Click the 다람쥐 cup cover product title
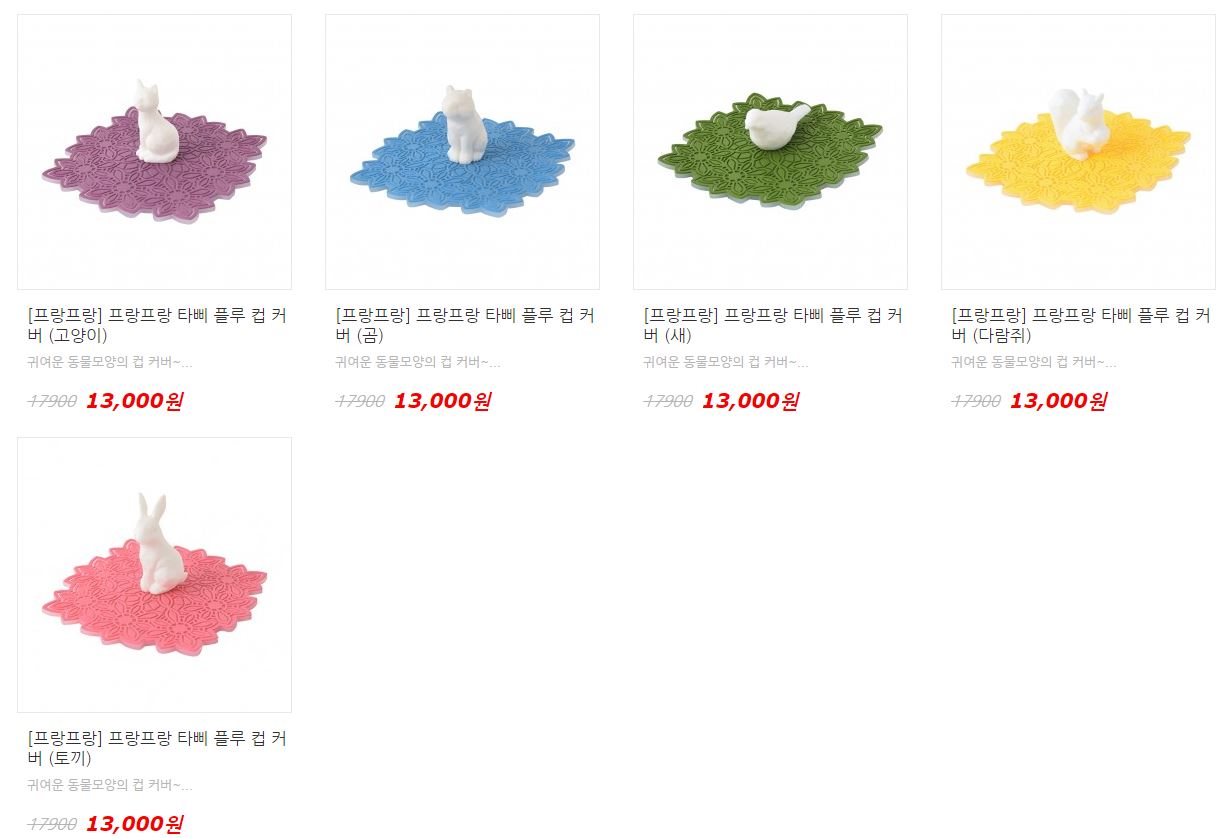Image resolution: width=1220 pixels, height=838 pixels. click(1081, 326)
